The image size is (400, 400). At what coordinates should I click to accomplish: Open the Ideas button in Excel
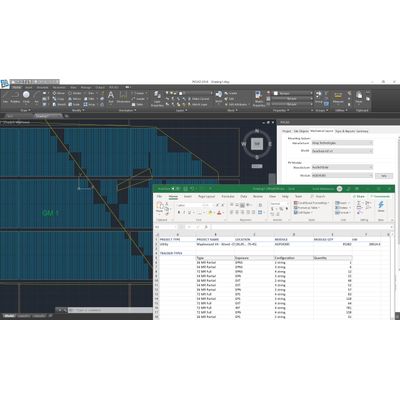tap(381, 206)
